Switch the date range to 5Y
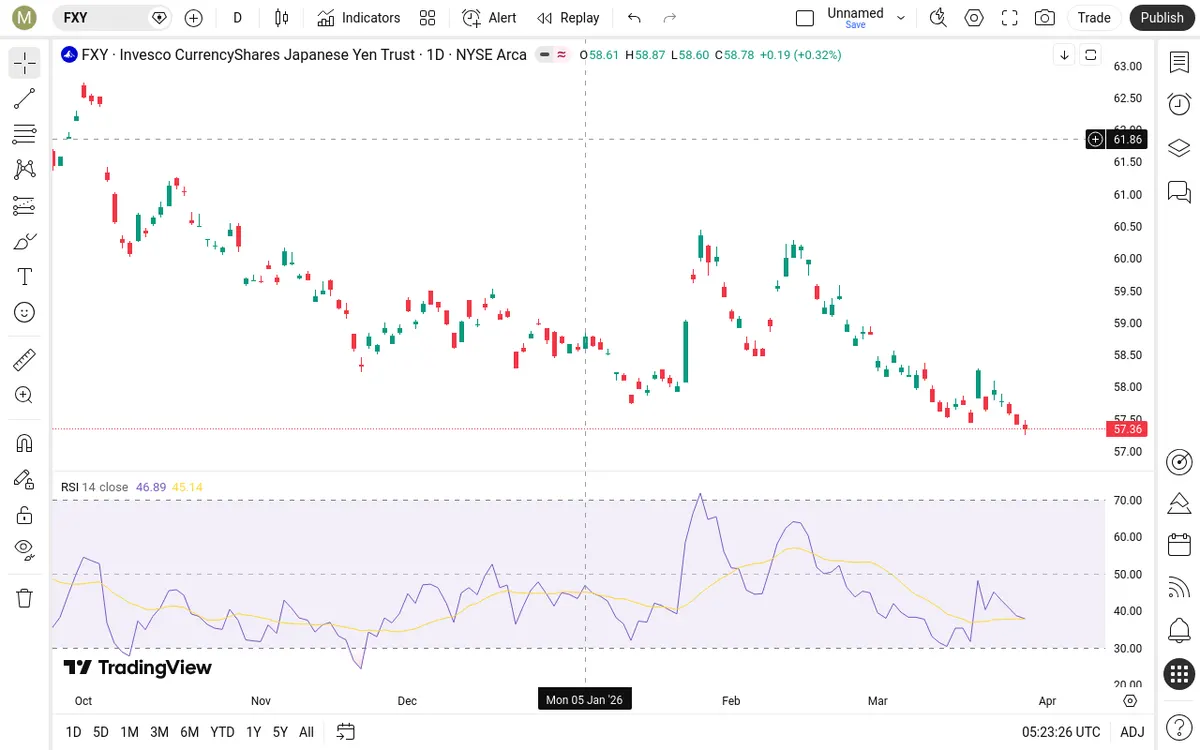This screenshot has width=1200, height=750. 280,732
